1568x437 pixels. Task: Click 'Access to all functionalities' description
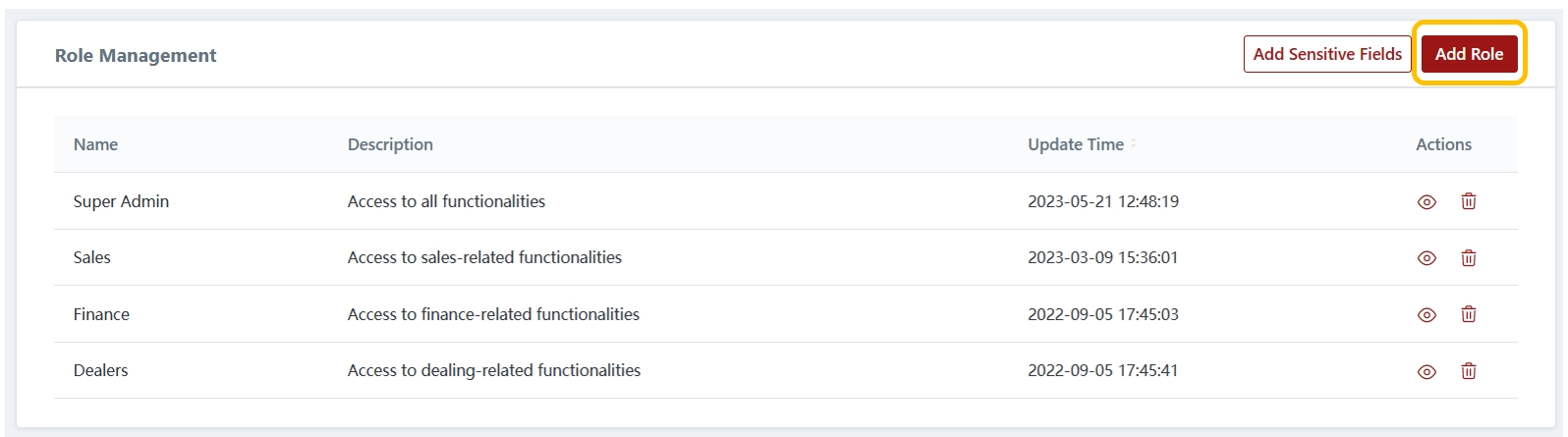click(446, 201)
